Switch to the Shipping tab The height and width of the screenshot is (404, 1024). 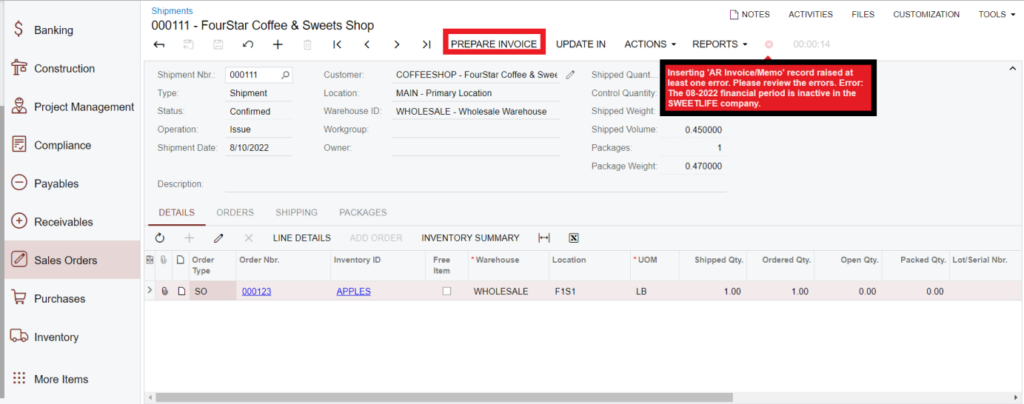pyautogui.click(x=296, y=212)
